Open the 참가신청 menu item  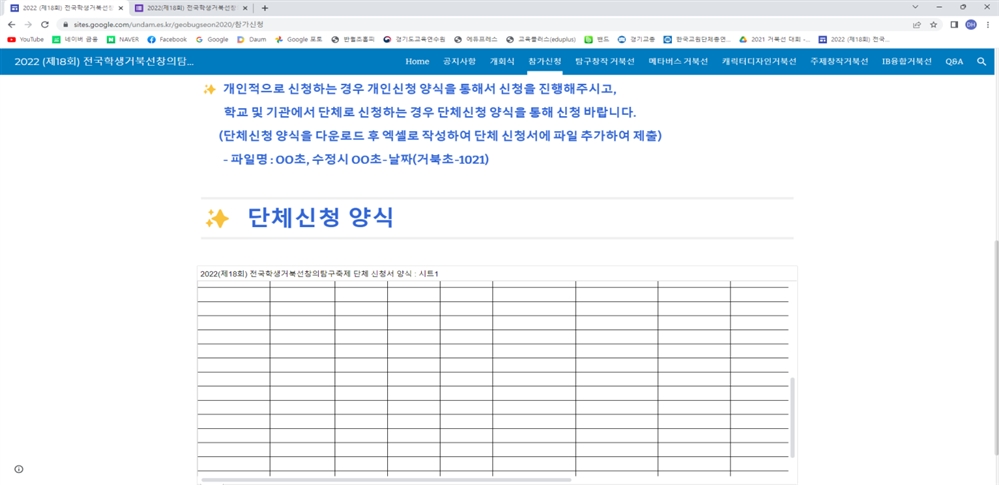click(x=545, y=61)
